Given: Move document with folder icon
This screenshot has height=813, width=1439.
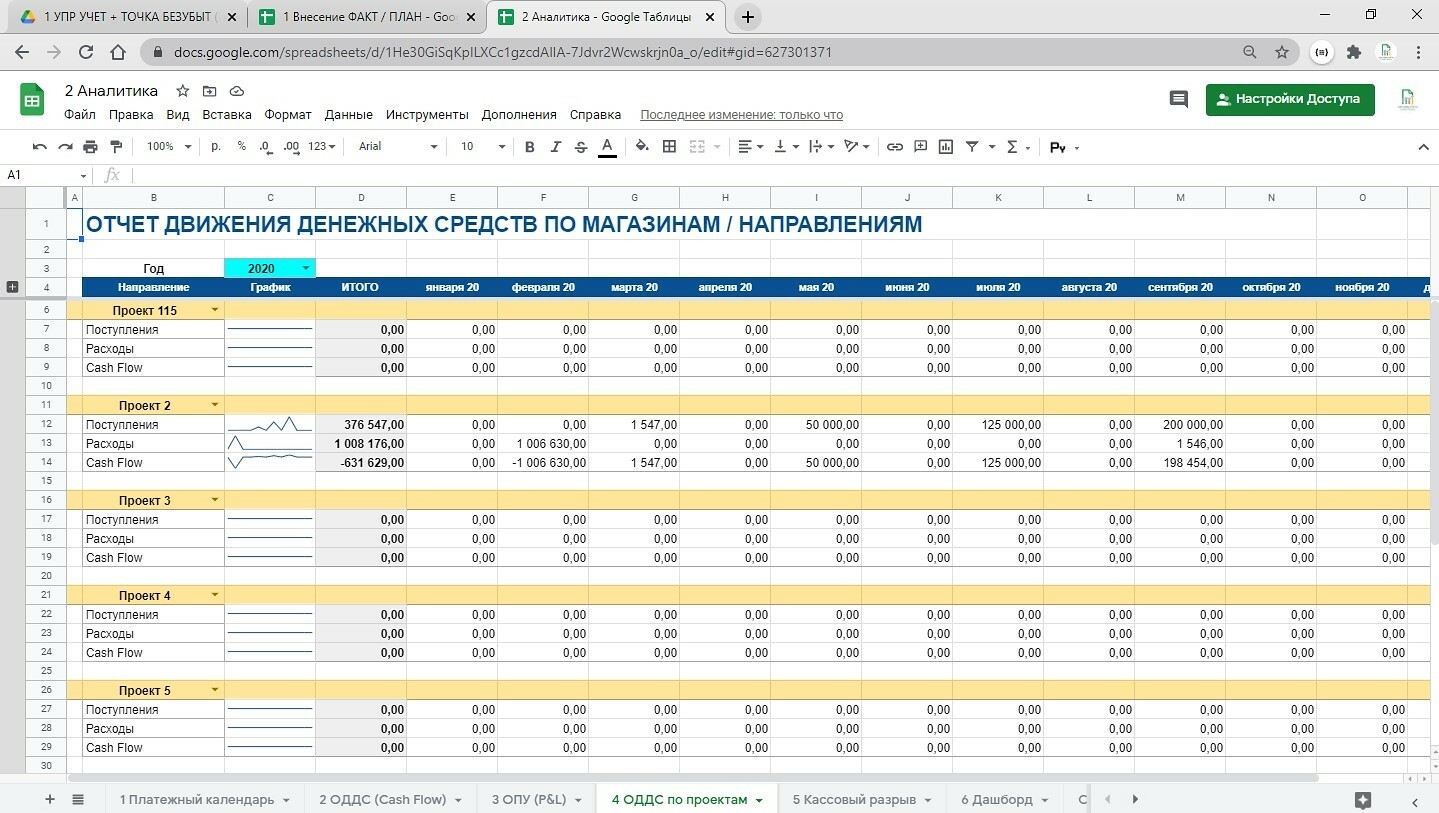Looking at the screenshot, I should 209,91.
